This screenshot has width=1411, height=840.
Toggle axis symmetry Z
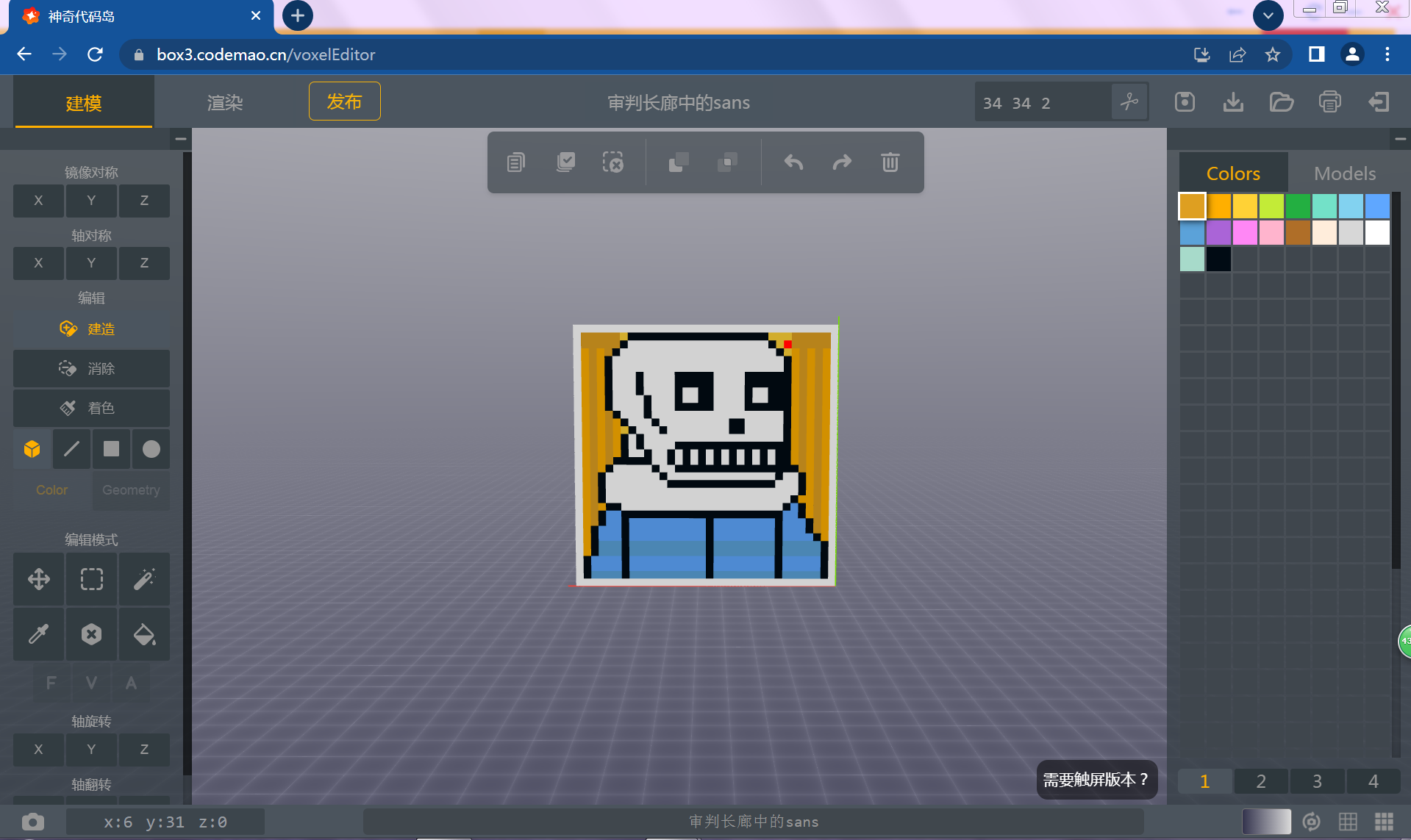click(144, 263)
